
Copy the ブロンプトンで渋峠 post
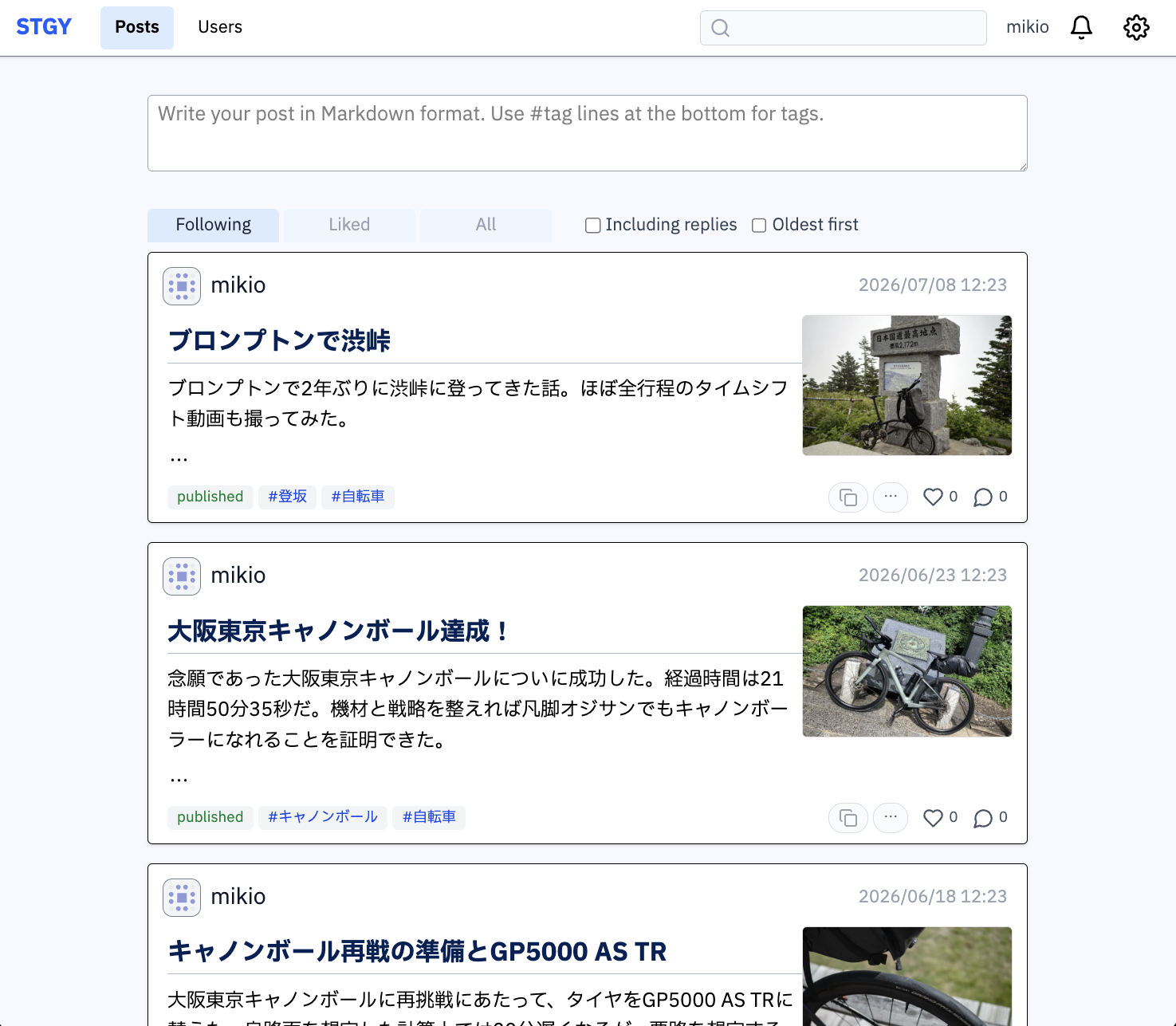[x=848, y=497]
